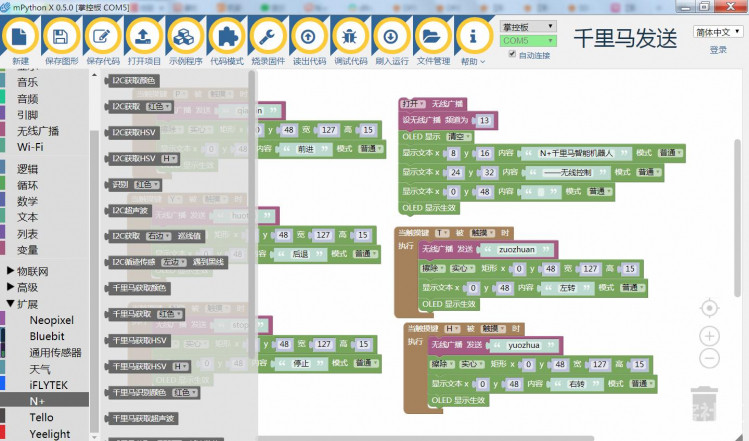Click the frequency value 13 field

tap(484, 120)
